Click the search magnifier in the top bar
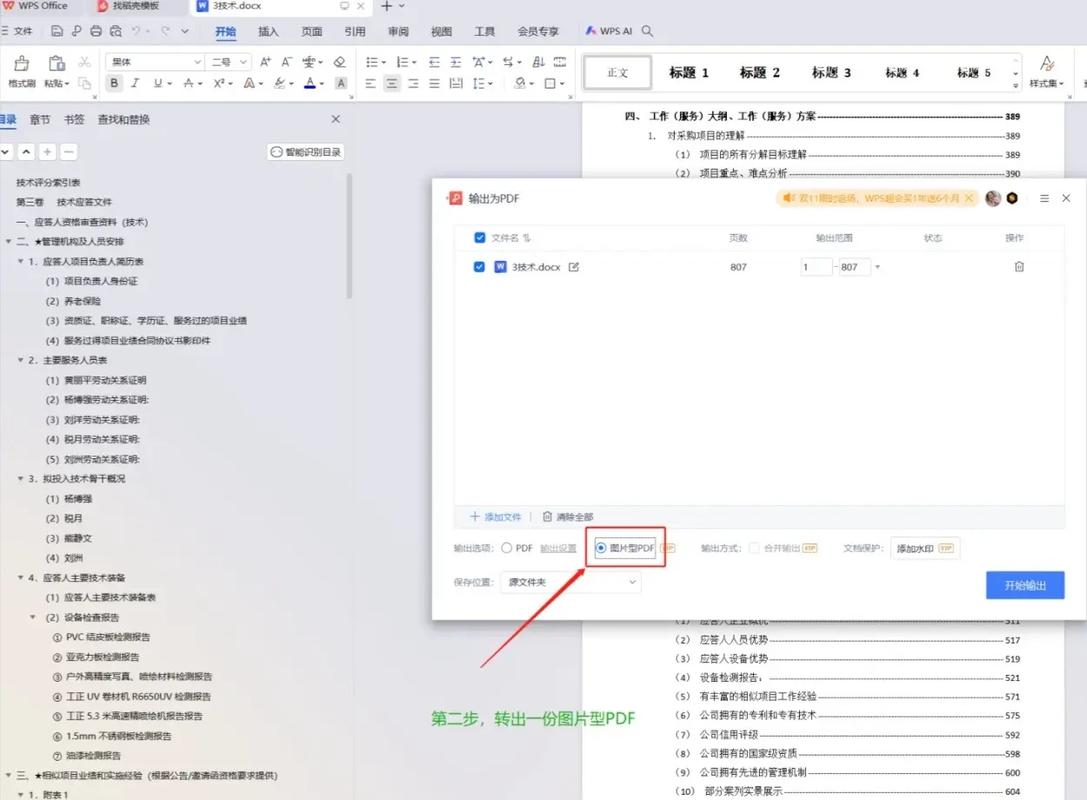This screenshot has height=800, width=1087. click(x=647, y=31)
